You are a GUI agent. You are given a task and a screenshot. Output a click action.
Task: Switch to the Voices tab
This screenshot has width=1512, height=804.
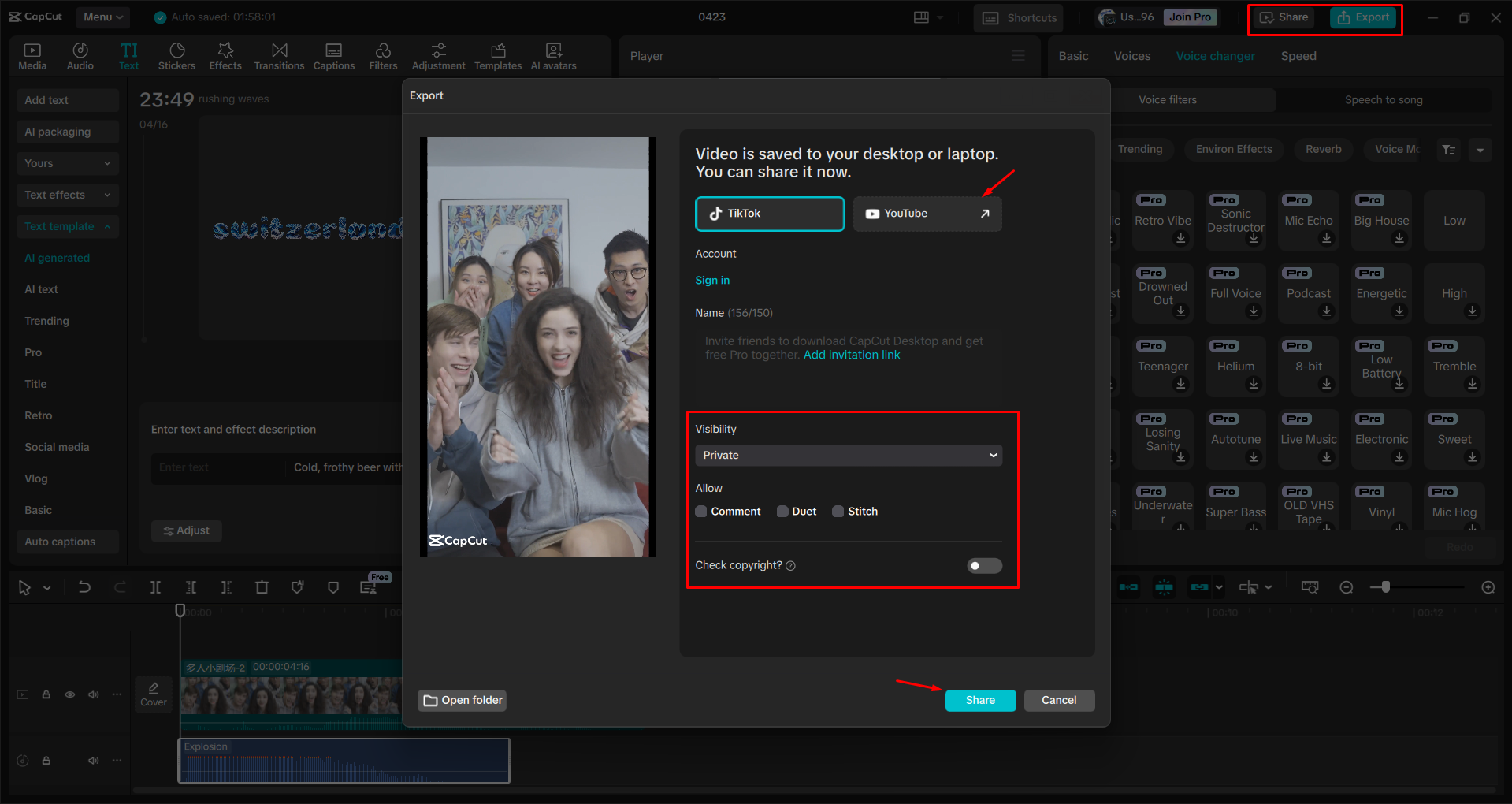coord(1131,55)
